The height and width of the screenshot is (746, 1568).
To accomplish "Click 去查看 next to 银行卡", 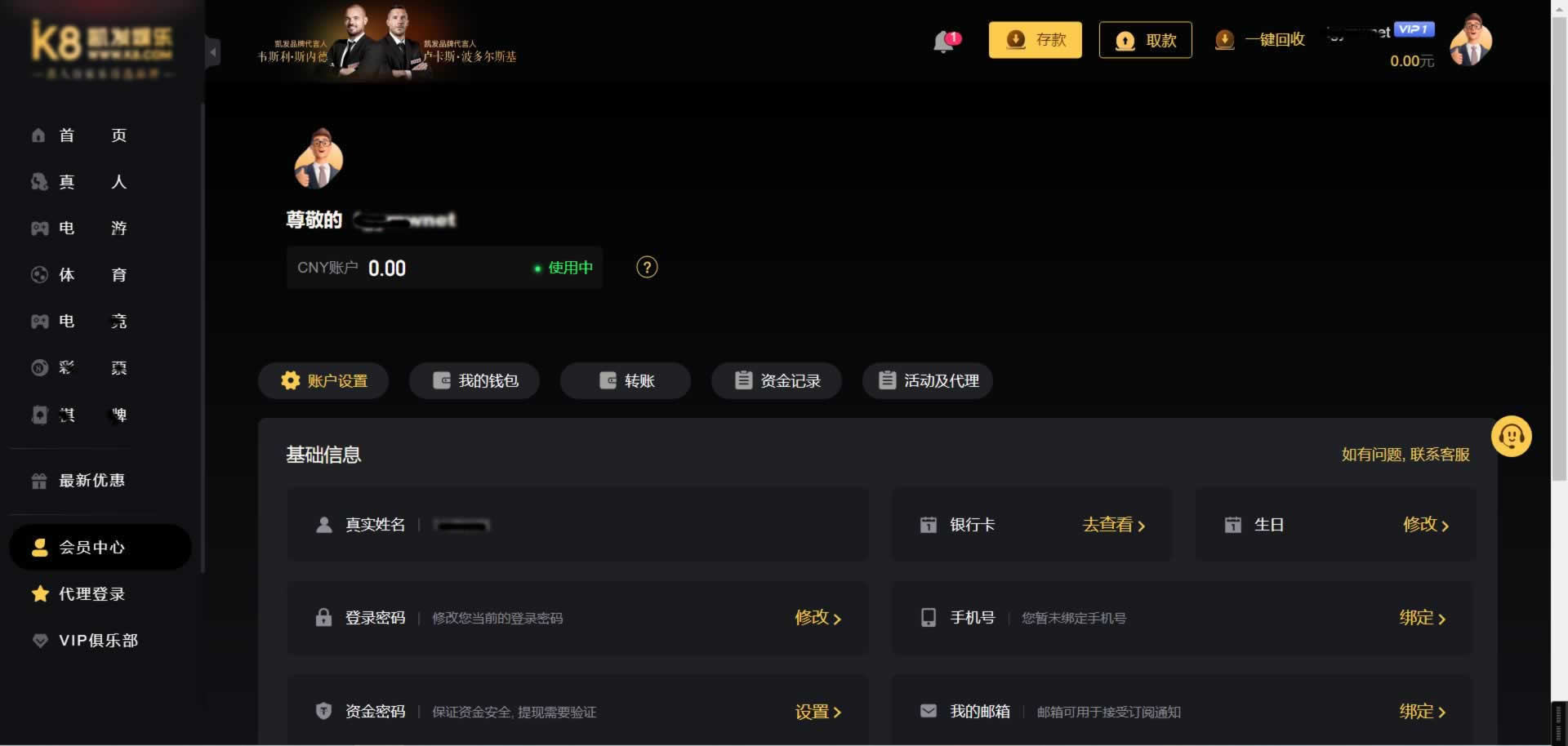I will coord(1114,525).
